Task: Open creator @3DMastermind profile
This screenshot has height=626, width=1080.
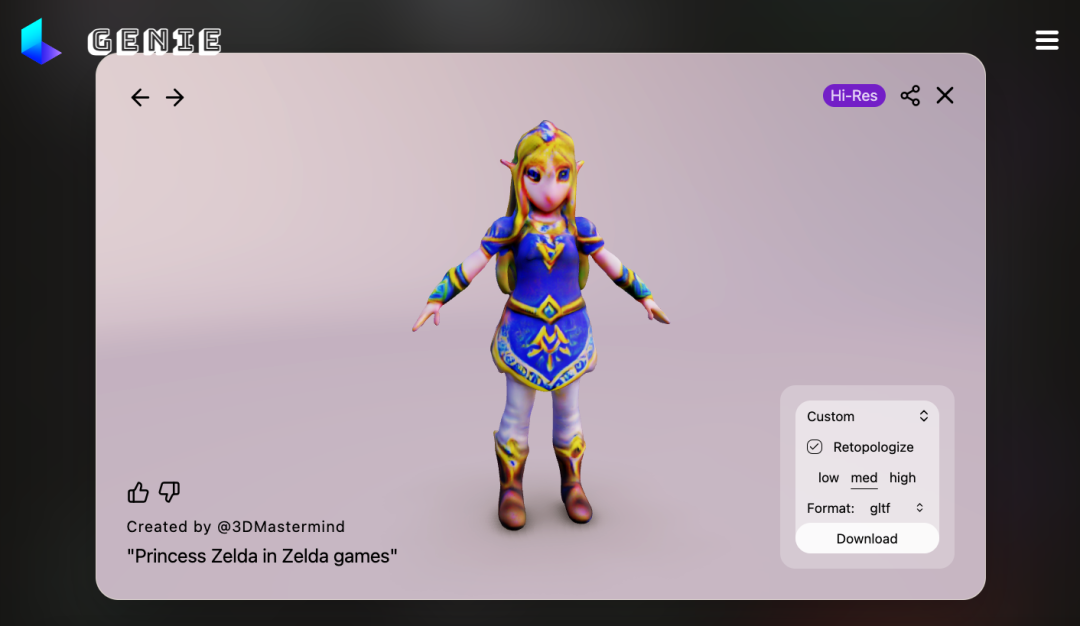Action: pyautogui.click(x=281, y=527)
